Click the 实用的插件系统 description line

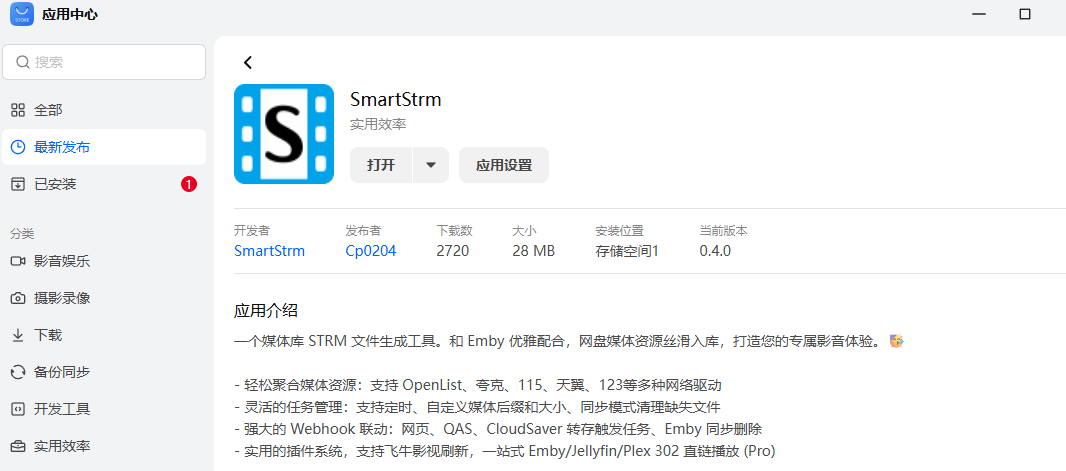point(504,451)
